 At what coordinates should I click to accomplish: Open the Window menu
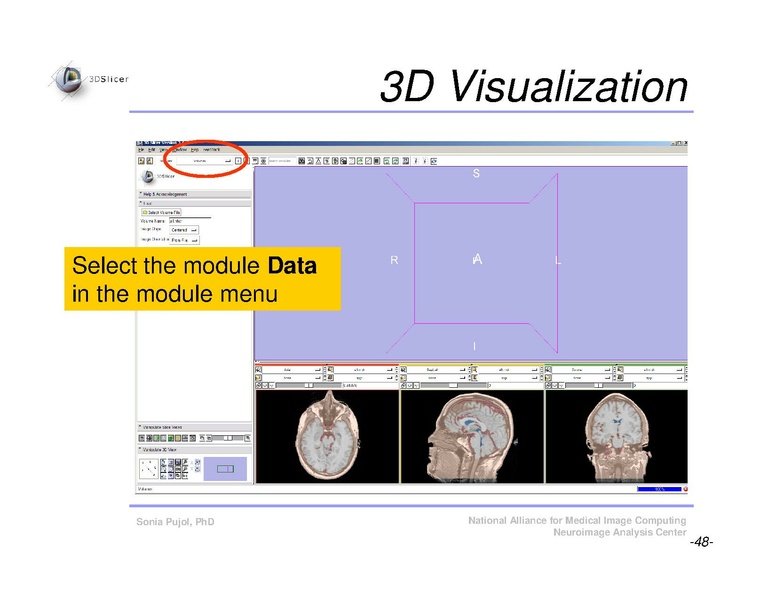click(180, 150)
